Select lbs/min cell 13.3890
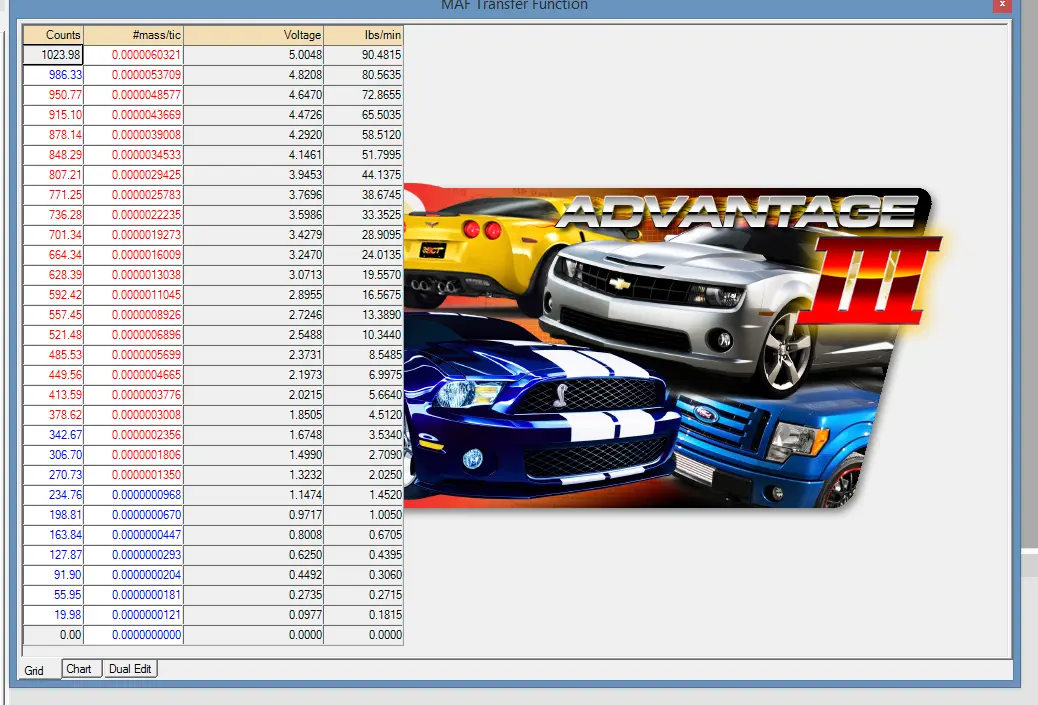1038x705 pixels. pyautogui.click(x=363, y=314)
